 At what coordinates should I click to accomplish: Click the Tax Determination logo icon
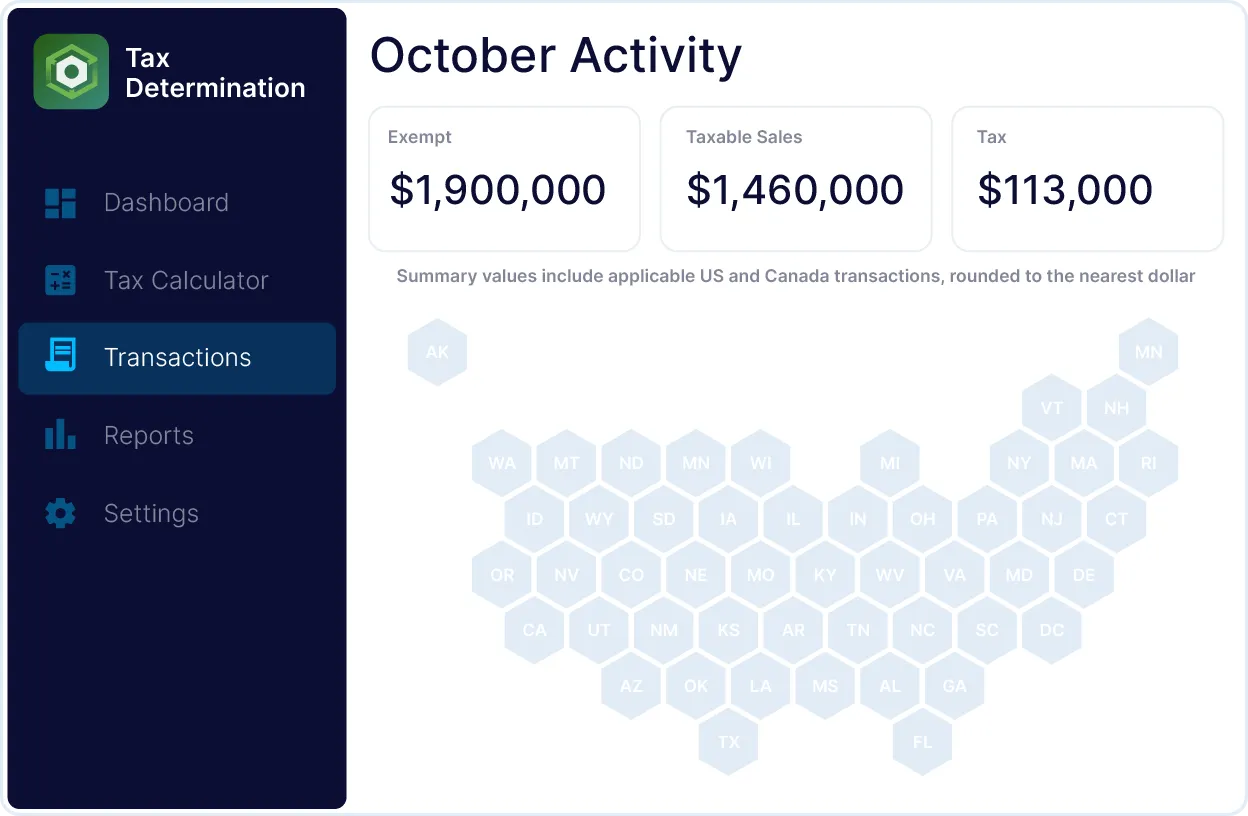[x=71, y=72]
